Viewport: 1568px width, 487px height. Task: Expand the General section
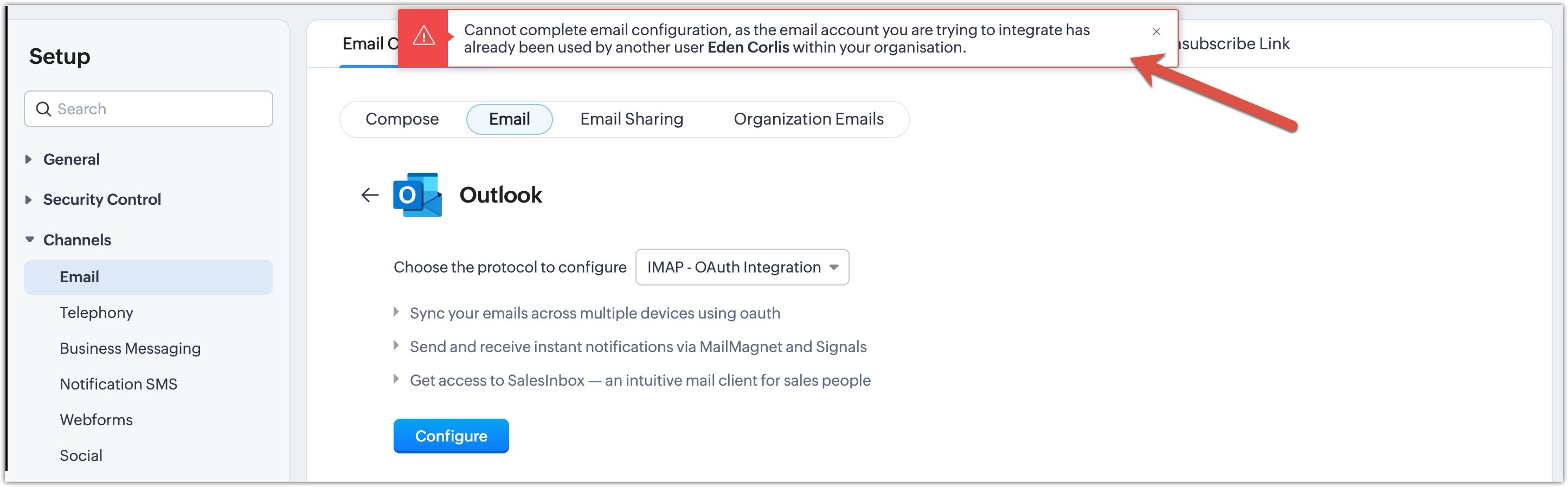click(28, 159)
